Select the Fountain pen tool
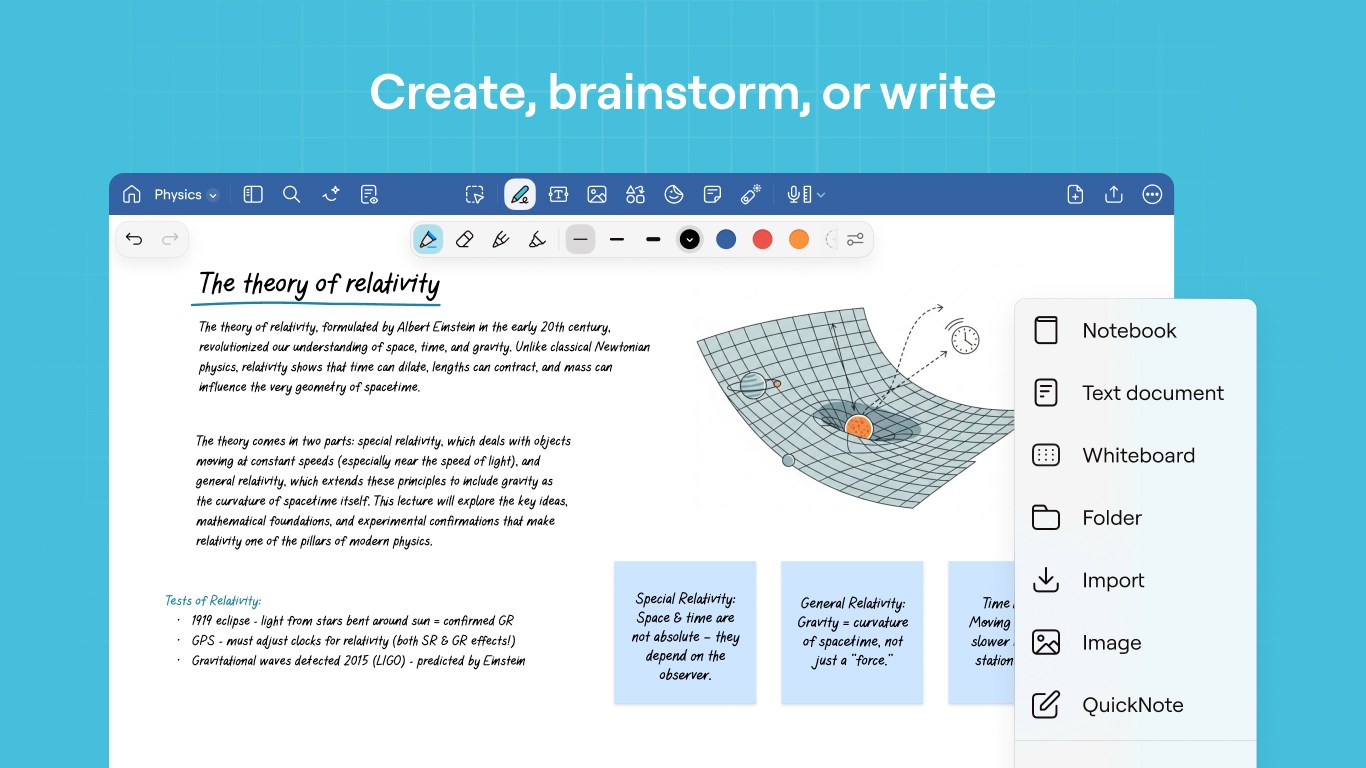This screenshot has width=1366, height=768. [x=500, y=239]
